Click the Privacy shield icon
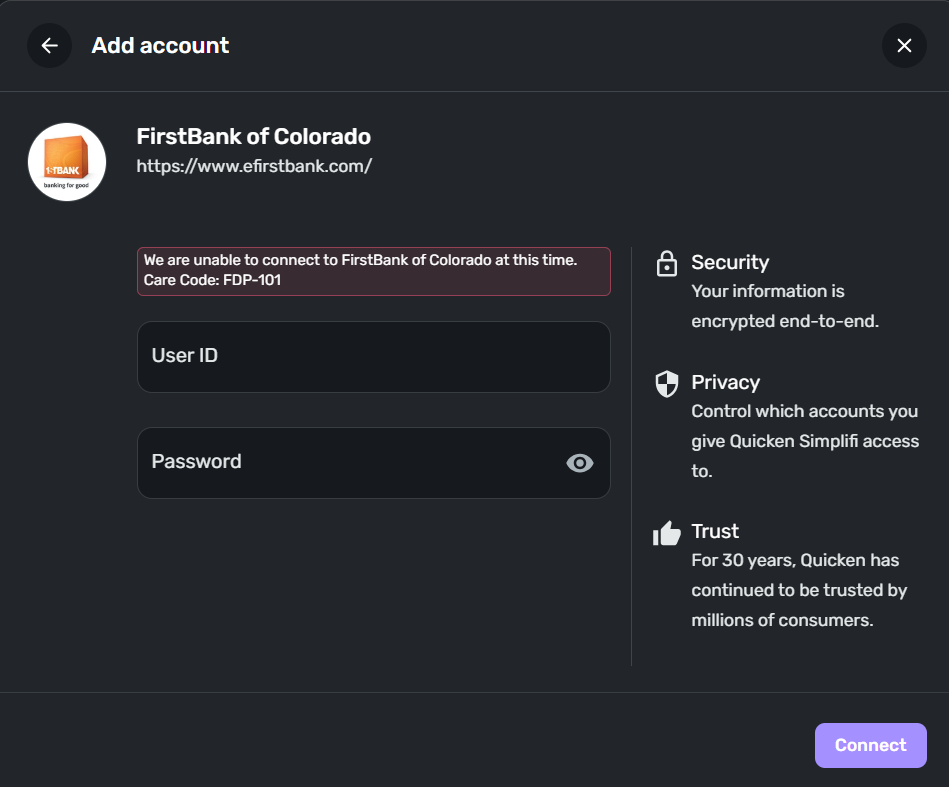 click(x=666, y=384)
